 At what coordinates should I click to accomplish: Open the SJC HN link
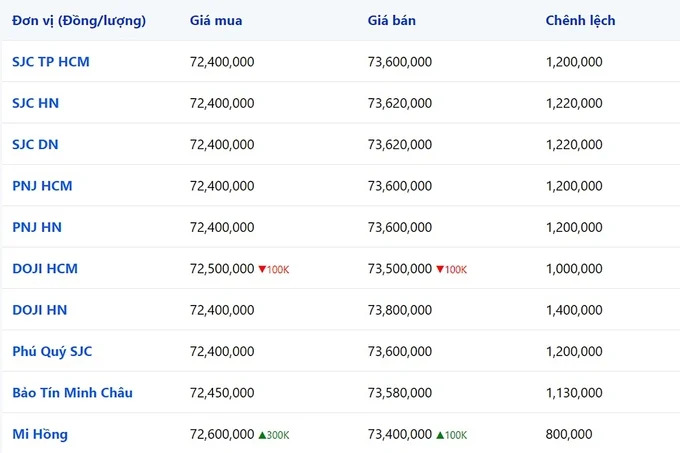36,103
